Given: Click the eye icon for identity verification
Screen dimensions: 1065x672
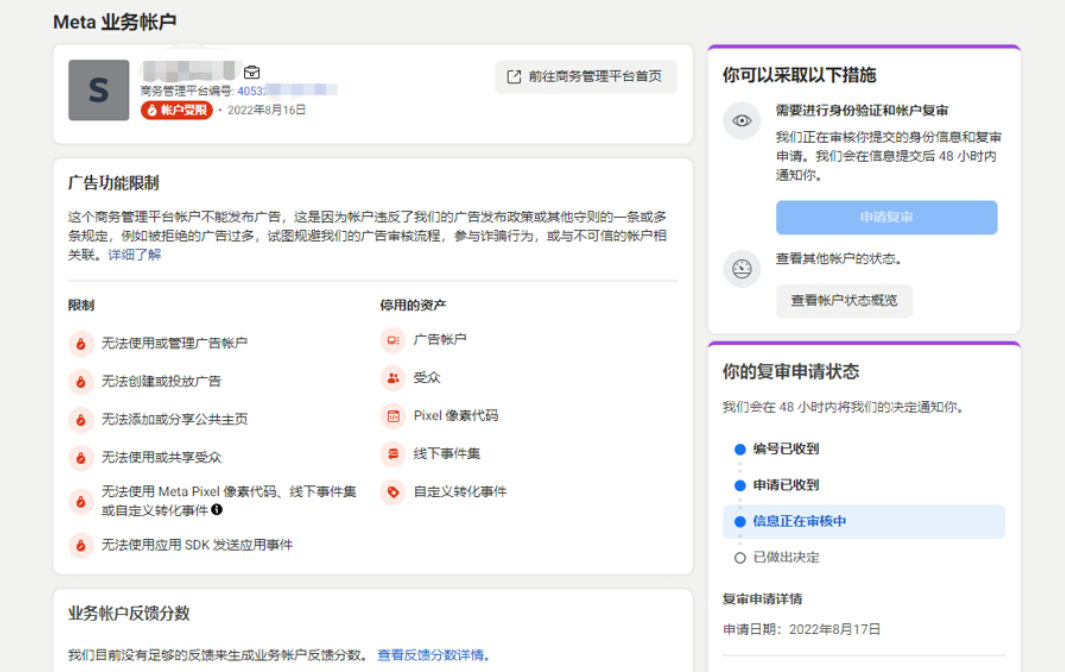Looking at the screenshot, I should point(742,121).
